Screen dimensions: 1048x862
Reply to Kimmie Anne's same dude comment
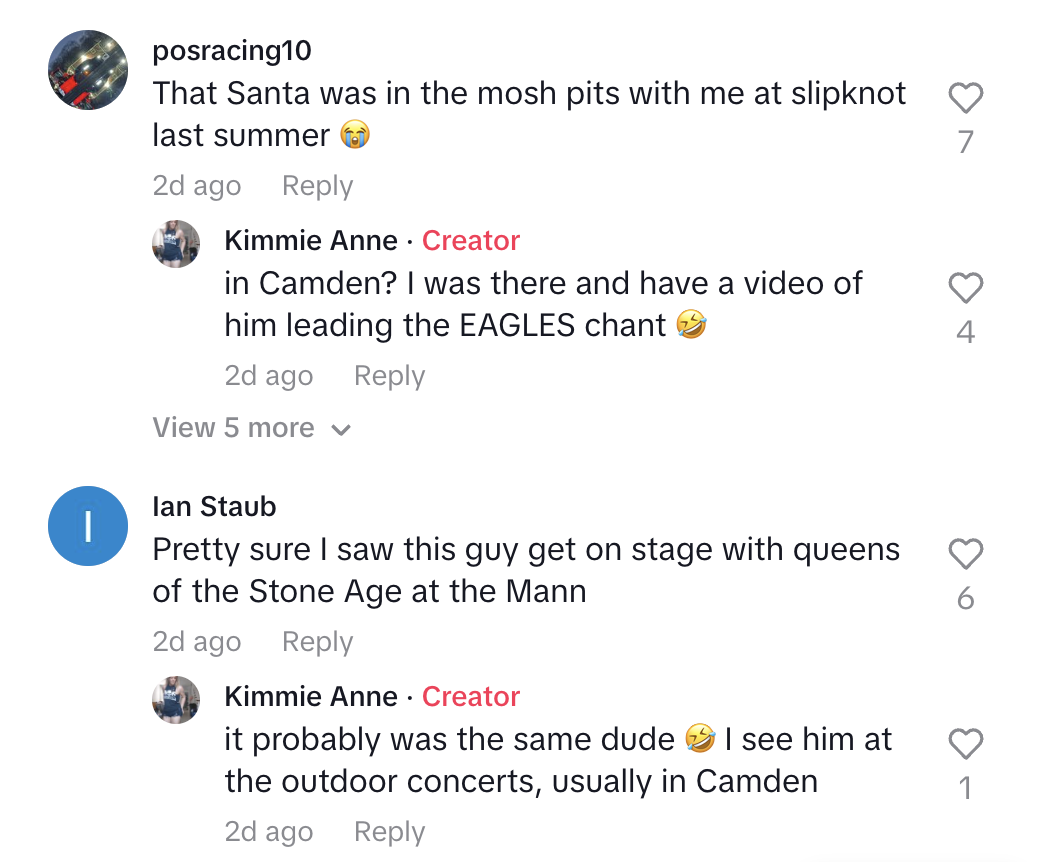click(x=389, y=832)
